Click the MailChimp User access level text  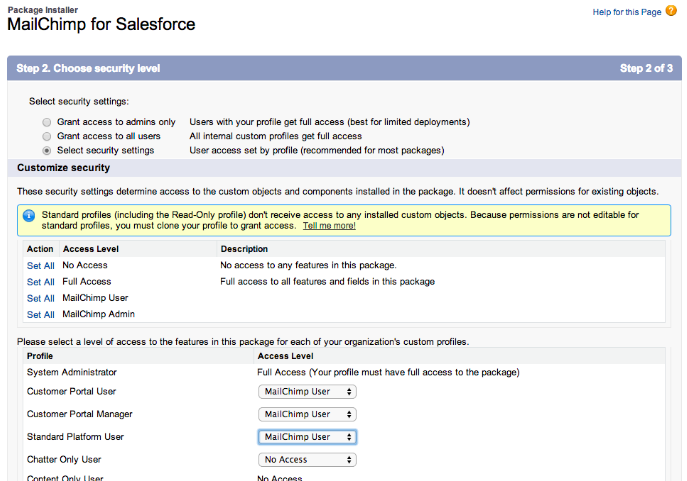95,298
